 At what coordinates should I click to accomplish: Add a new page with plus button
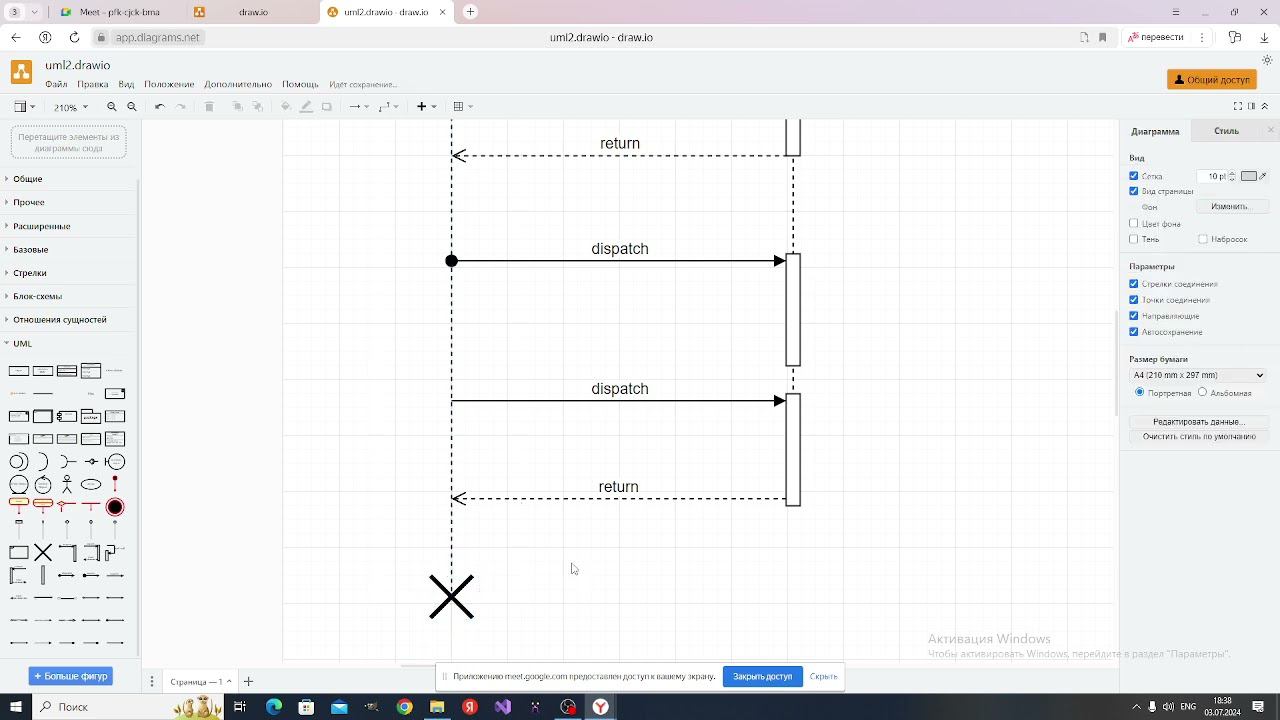click(248, 682)
